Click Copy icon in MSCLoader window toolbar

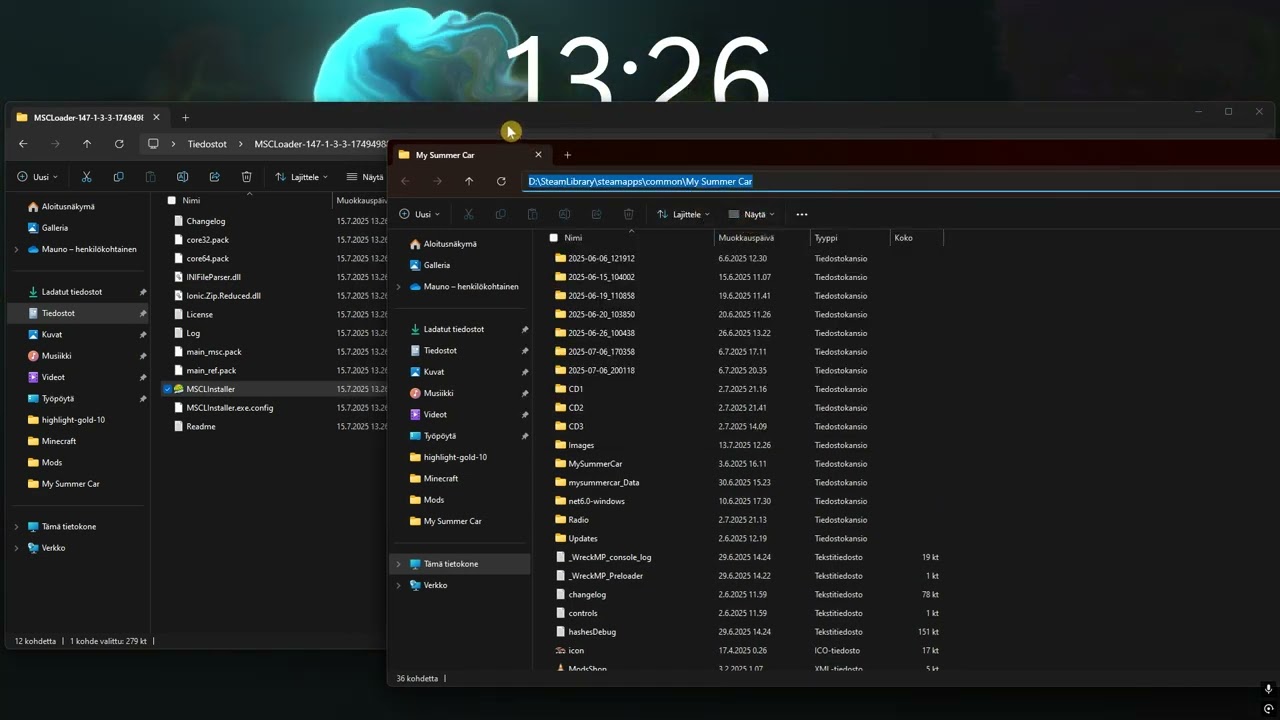(x=118, y=177)
